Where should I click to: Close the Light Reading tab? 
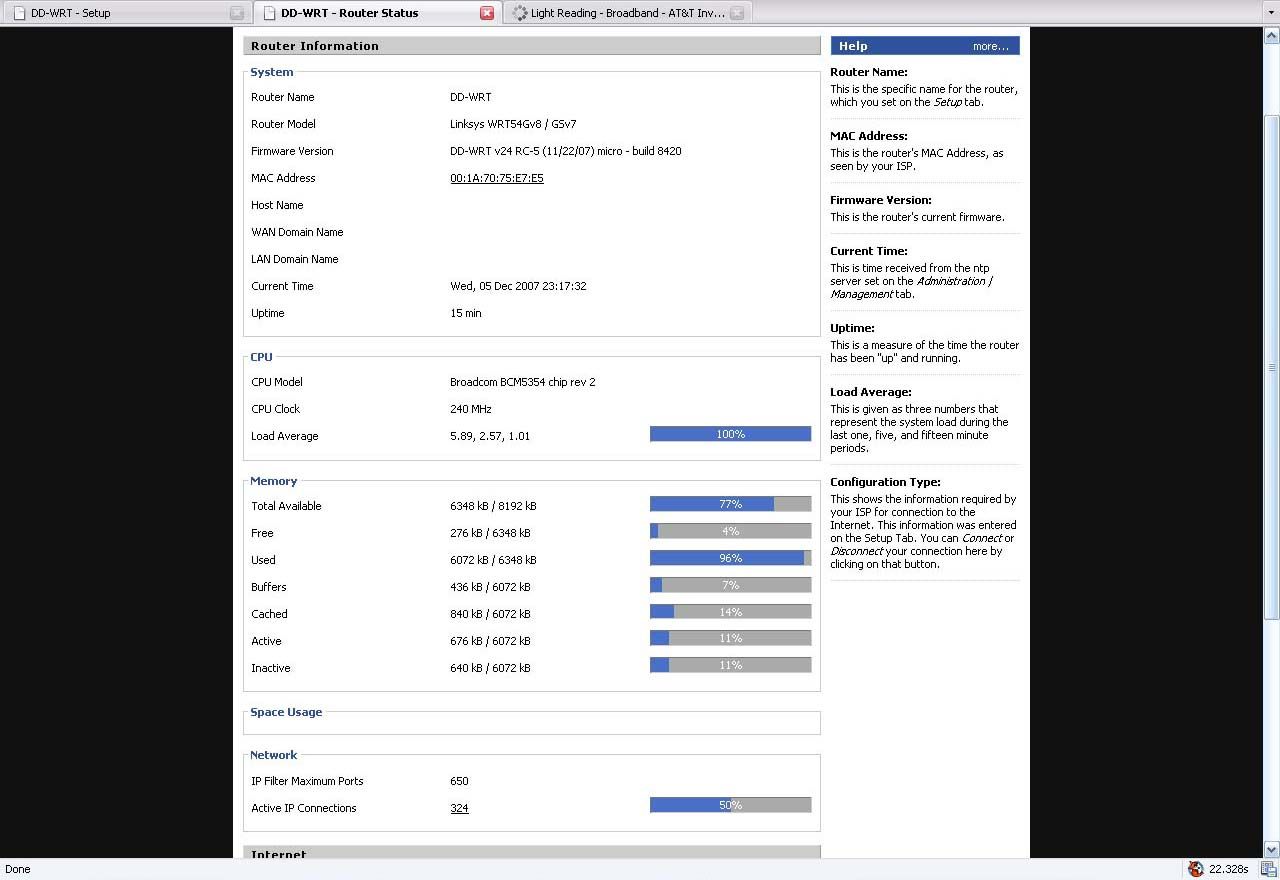coord(737,13)
